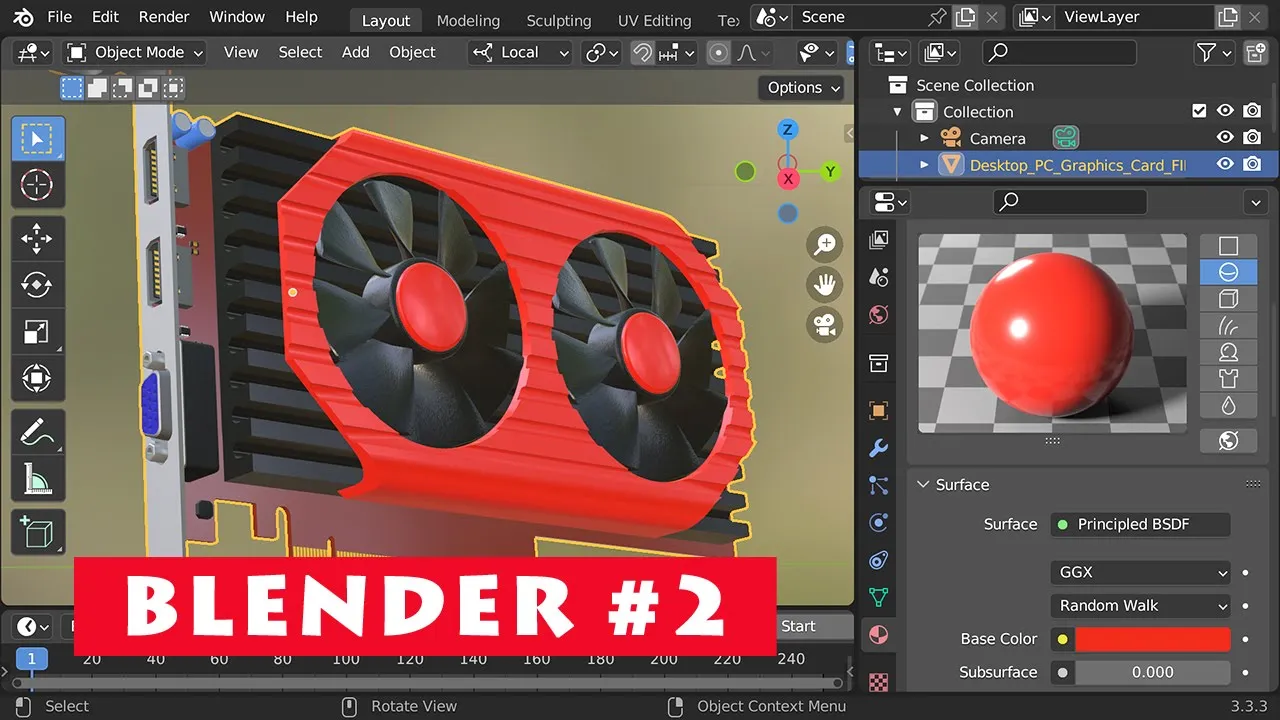Click the pan view hand icon
The image size is (1280, 720).
[x=825, y=285]
